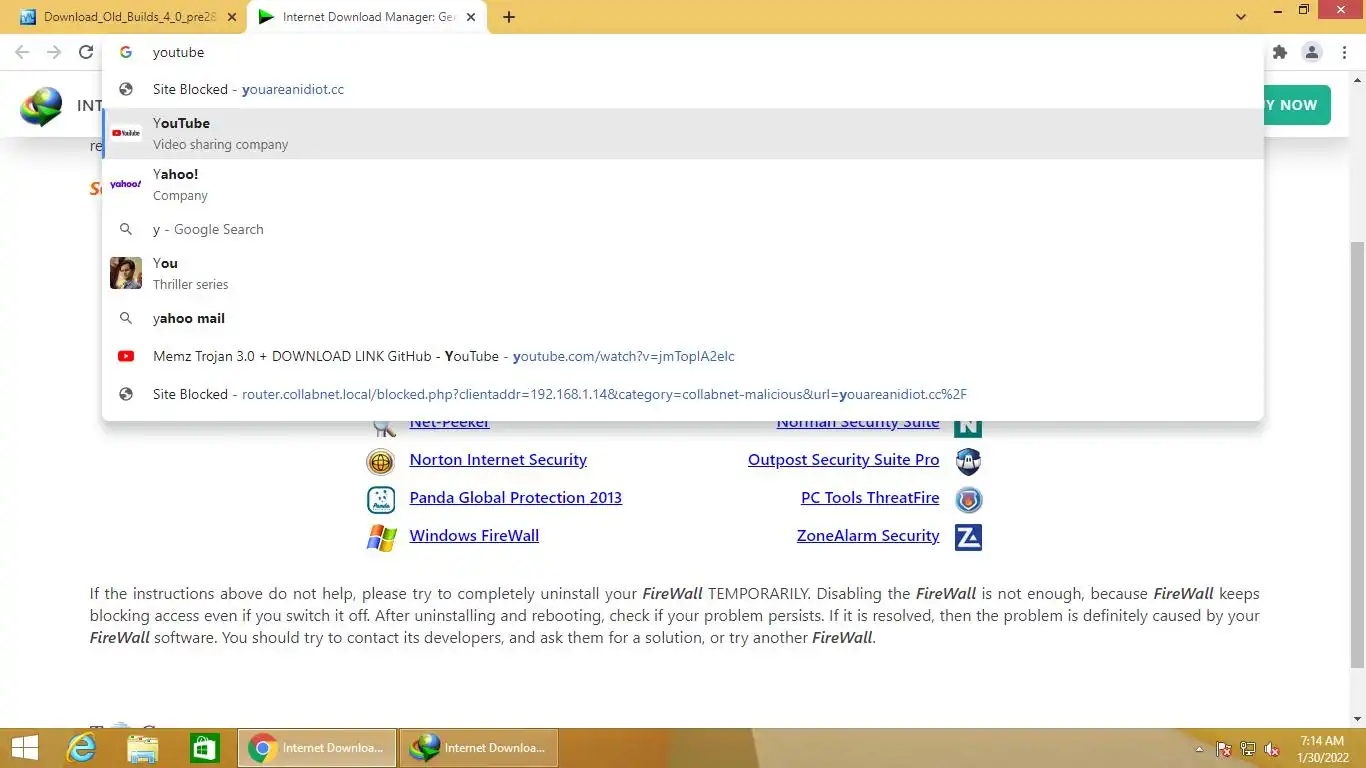The width and height of the screenshot is (1366, 768).
Task: Open a new tab with plus button
Action: [509, 17]
